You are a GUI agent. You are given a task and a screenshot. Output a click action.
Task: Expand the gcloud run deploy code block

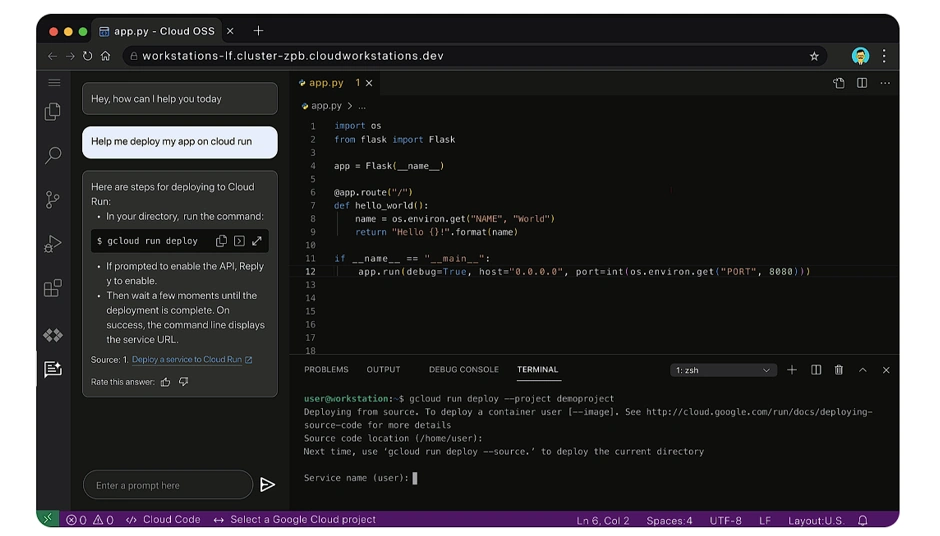point(257,241)
